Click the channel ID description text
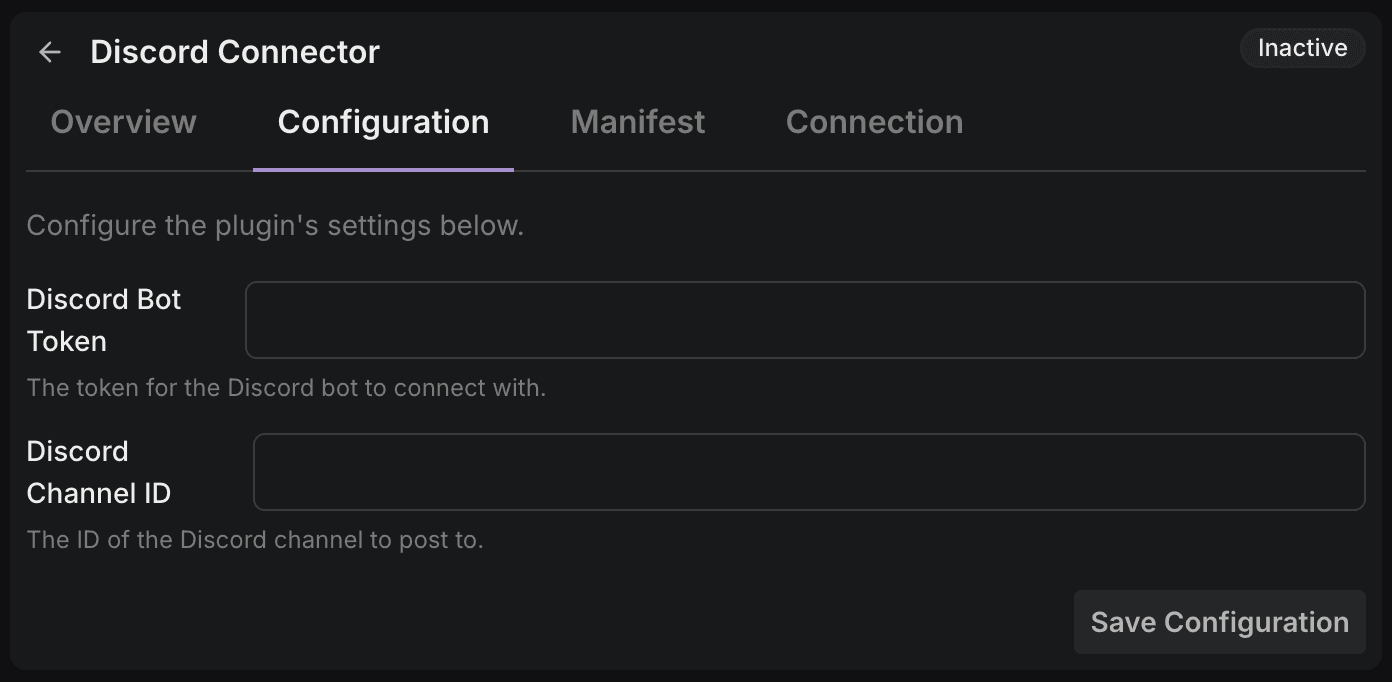 tap(254, 539)
